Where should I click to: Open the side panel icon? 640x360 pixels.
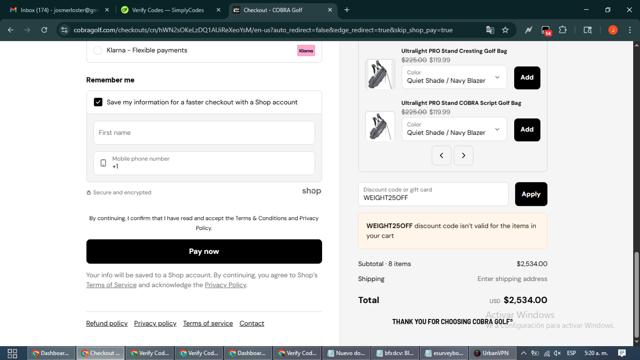tap(587, 30)
